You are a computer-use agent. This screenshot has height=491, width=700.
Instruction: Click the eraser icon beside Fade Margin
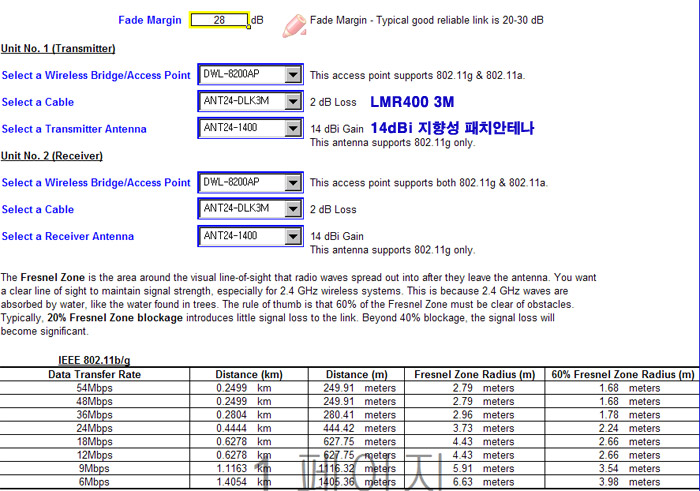pos(294,25)
